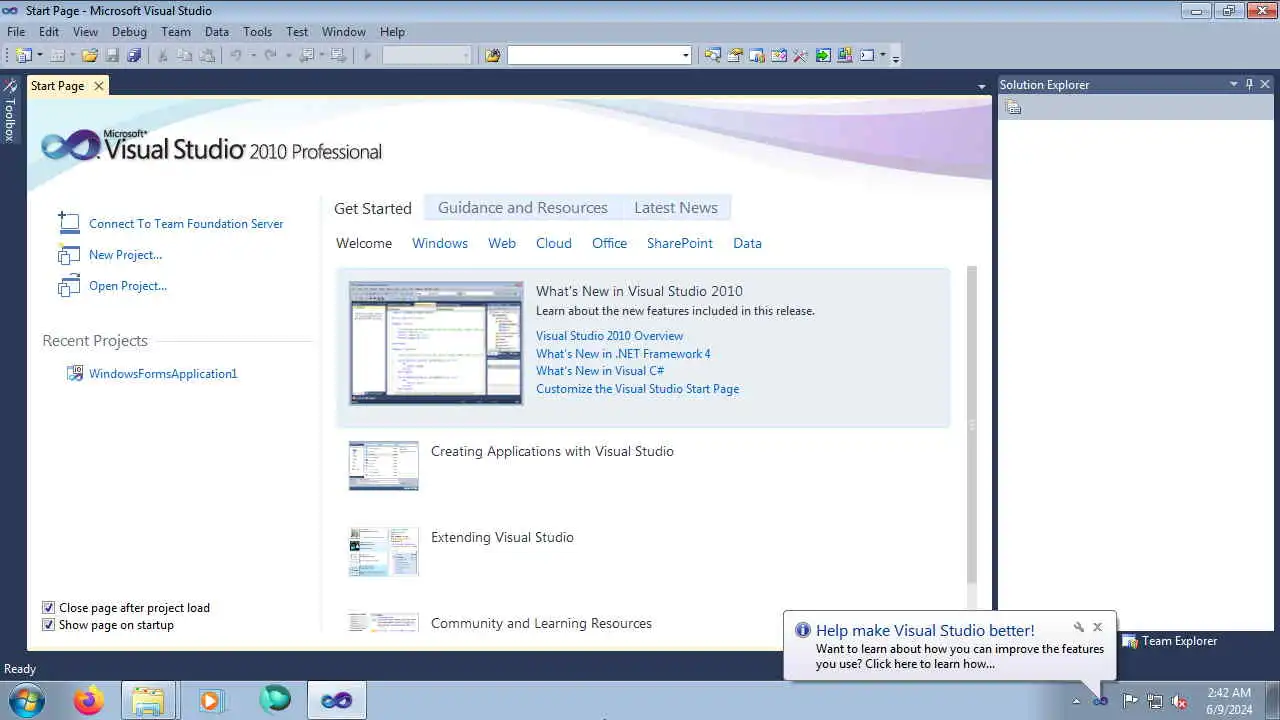Toggle Show page on startup checkbox

pos(48,625)
